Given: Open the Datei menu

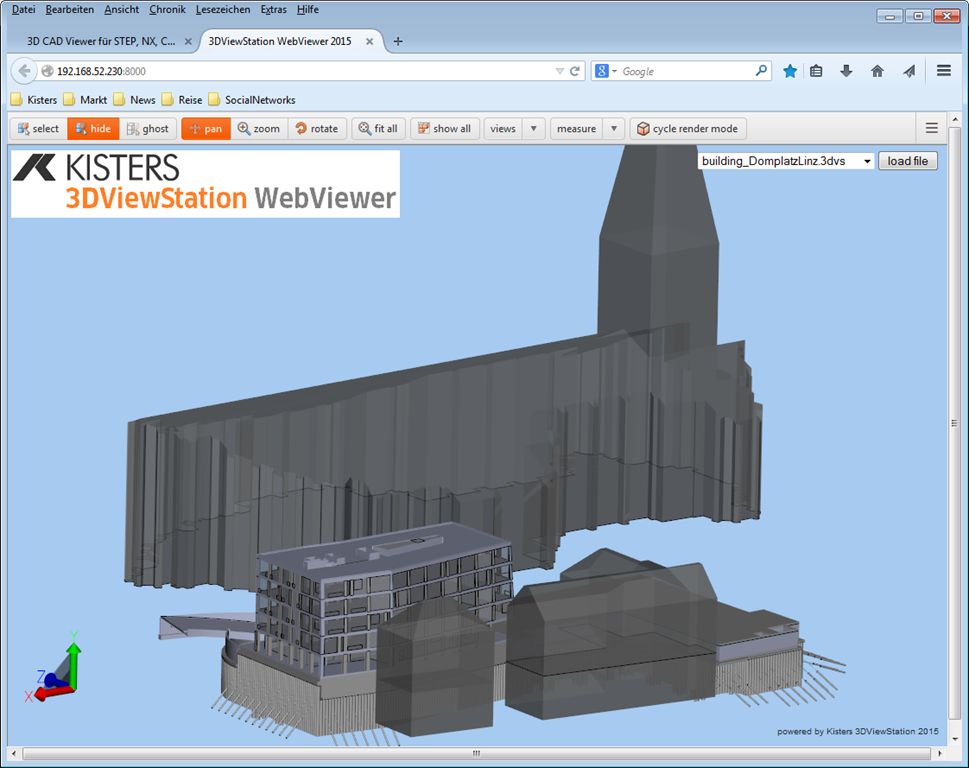Looking at the screenshot, I should pos(23,9).
